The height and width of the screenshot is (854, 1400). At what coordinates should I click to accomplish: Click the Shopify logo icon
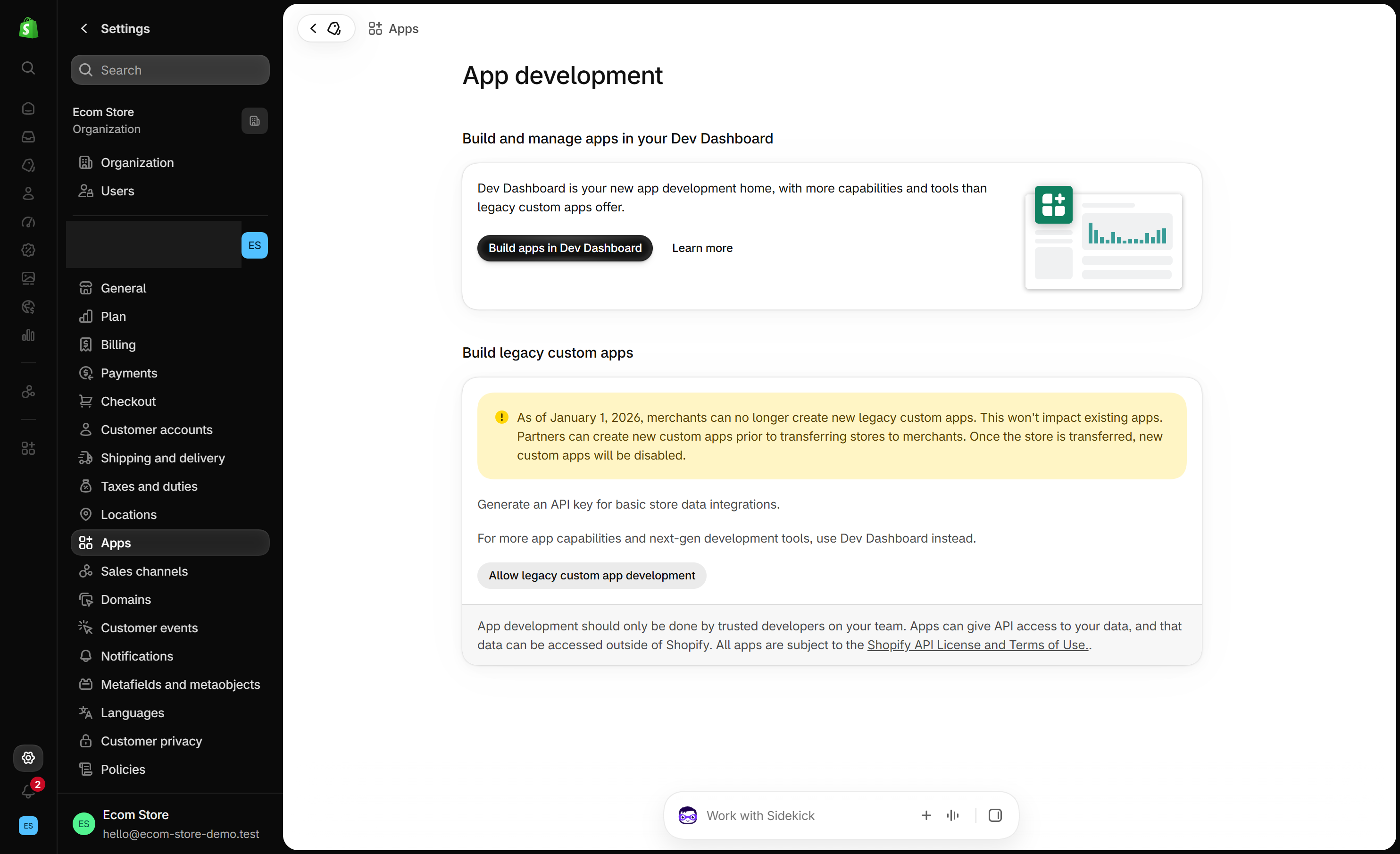click(x=28, y=28)
